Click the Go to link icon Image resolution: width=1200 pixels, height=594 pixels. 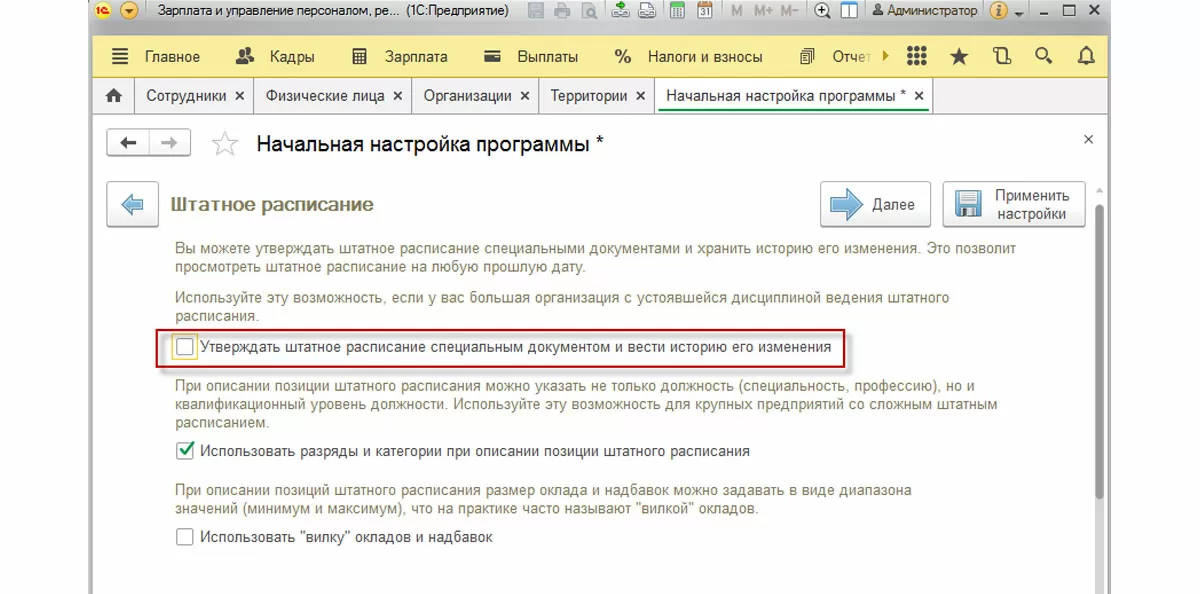pos(647,11)
